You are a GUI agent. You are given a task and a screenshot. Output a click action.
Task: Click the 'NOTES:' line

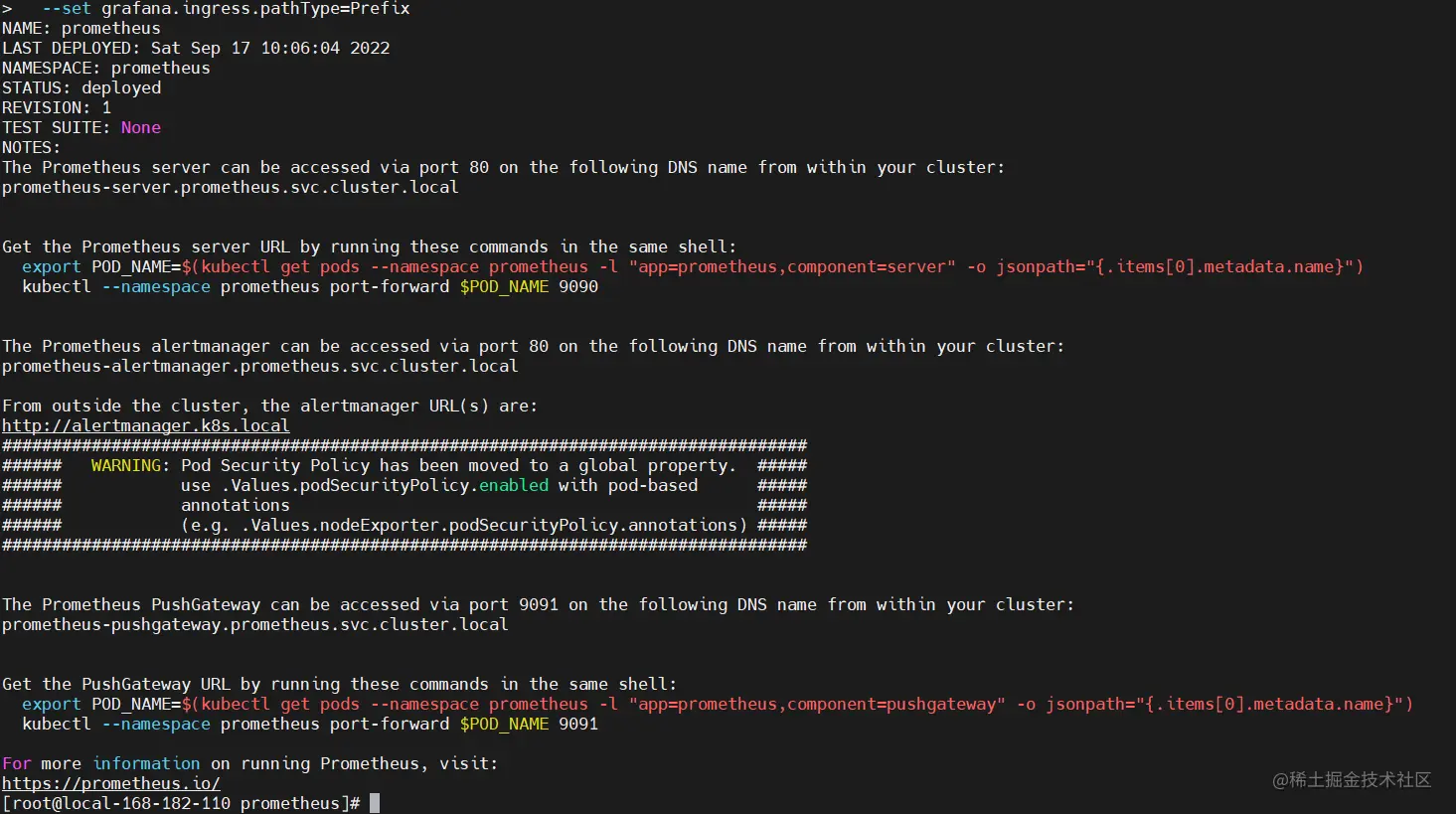coord(31,147)
